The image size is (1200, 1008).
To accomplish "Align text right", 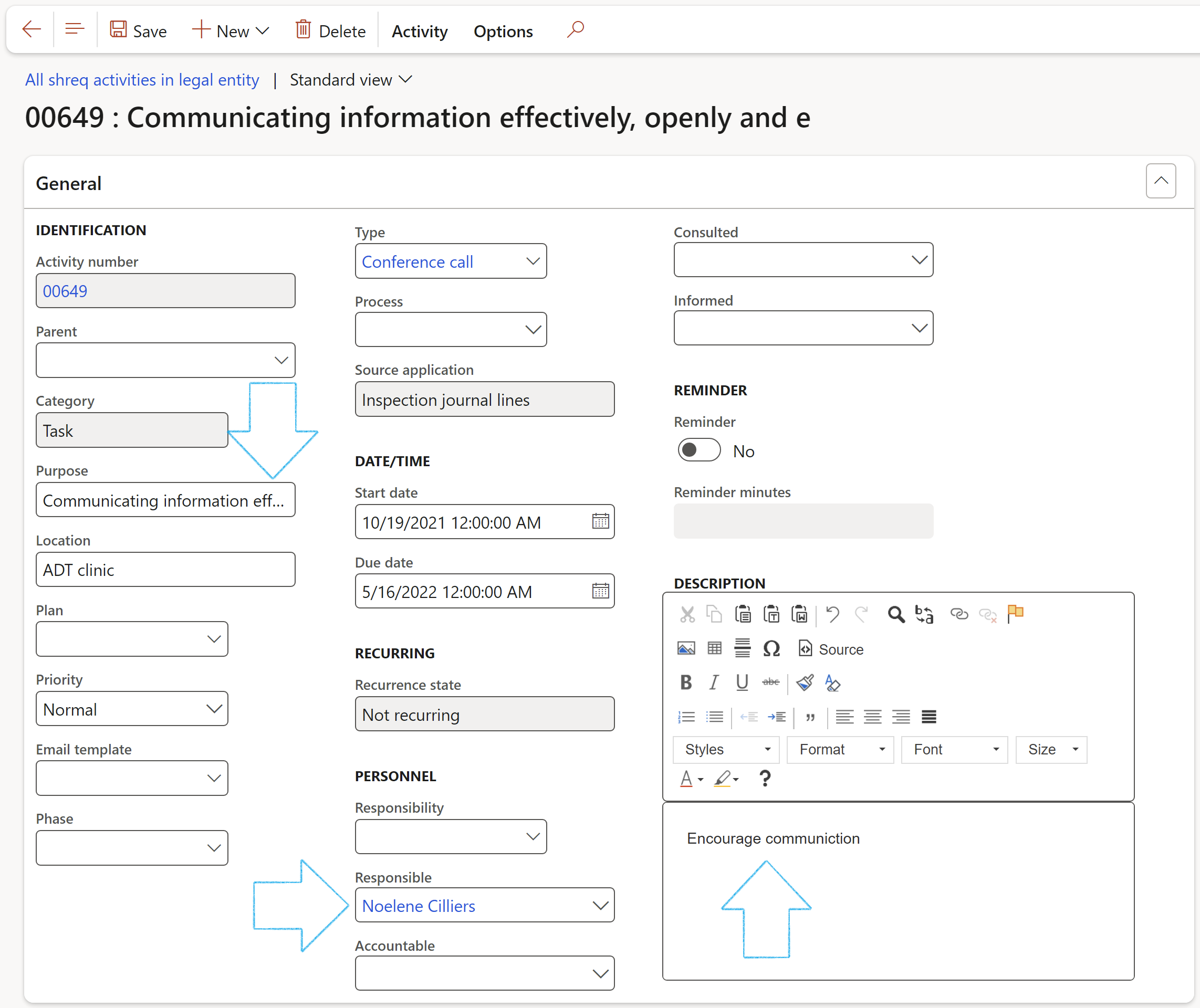I will pyautogui.click(x=901, y=717).
